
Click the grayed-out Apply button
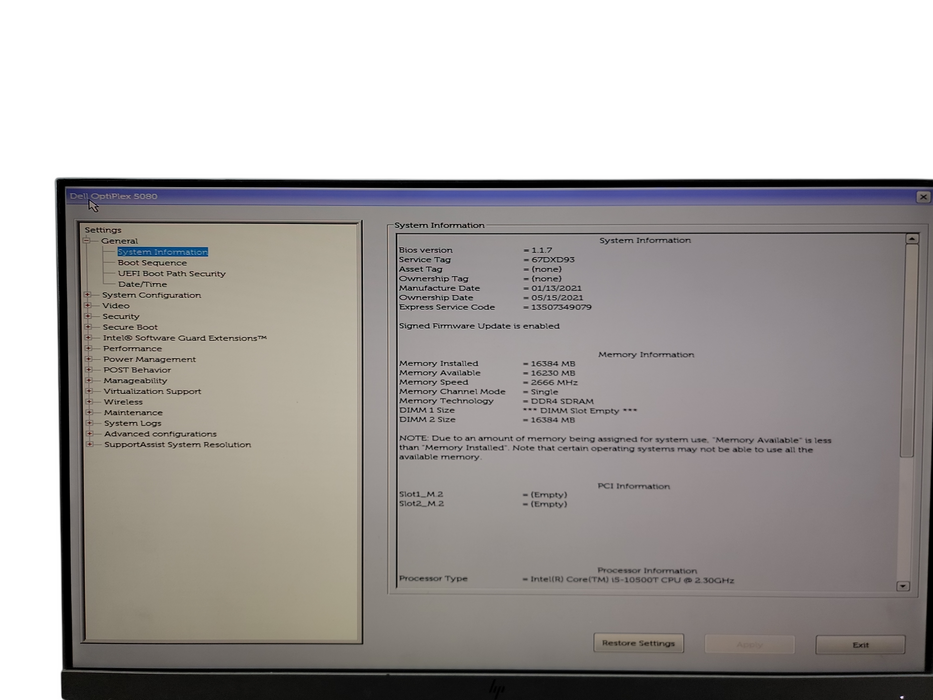click(750, 645)
